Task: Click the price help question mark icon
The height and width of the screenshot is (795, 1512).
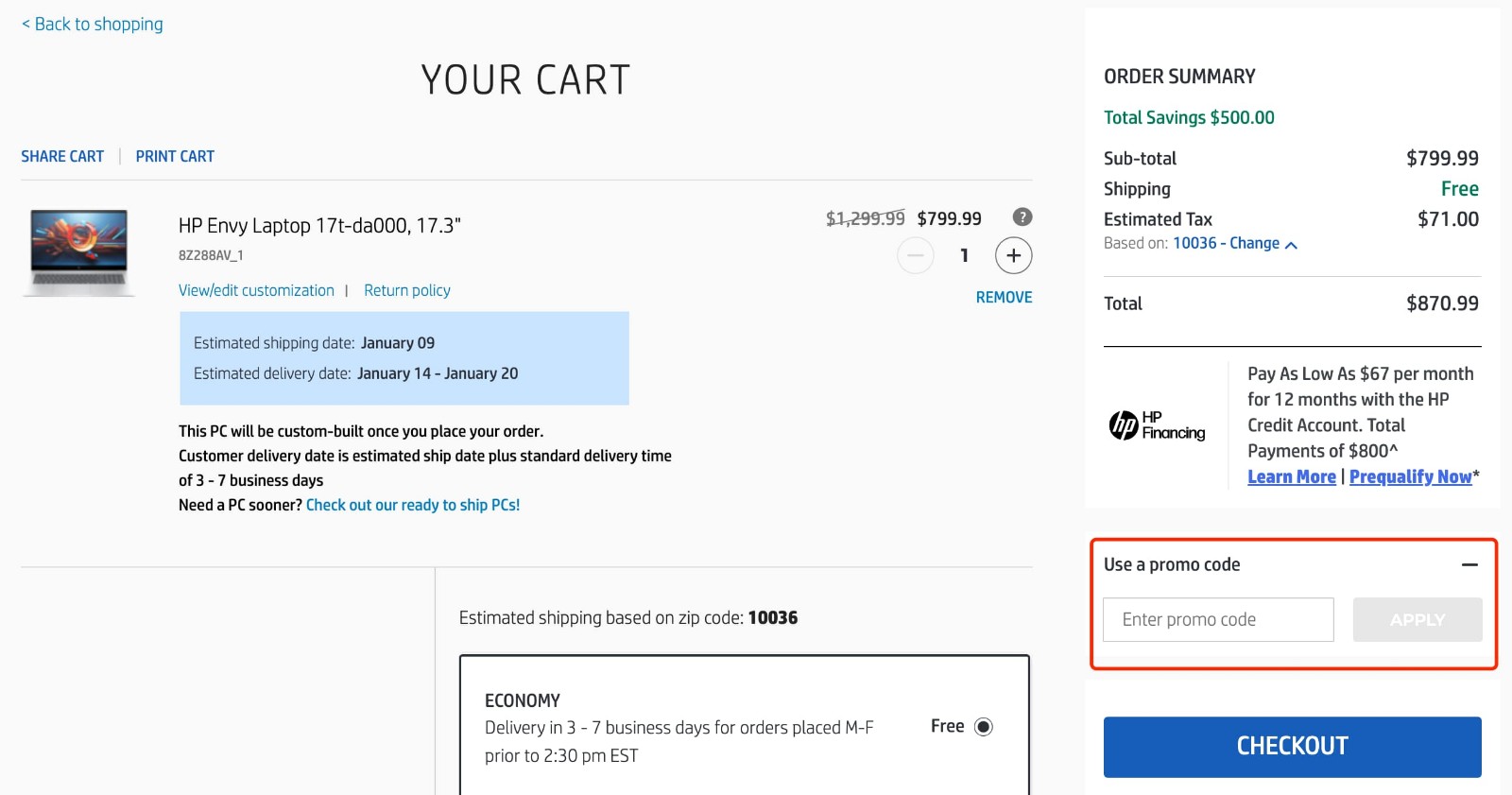Action: pyautogui.click(x=1022, y=216)
